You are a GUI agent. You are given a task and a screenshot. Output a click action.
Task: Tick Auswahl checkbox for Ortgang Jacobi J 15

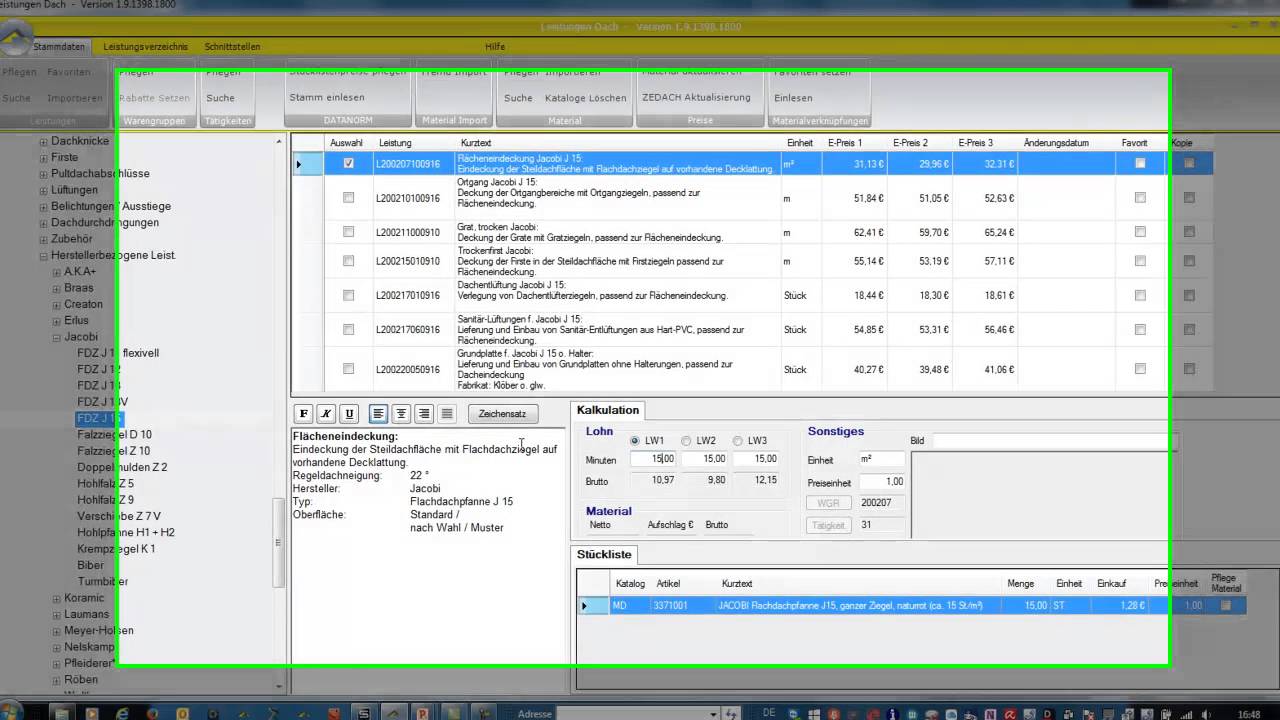[348, 198]
